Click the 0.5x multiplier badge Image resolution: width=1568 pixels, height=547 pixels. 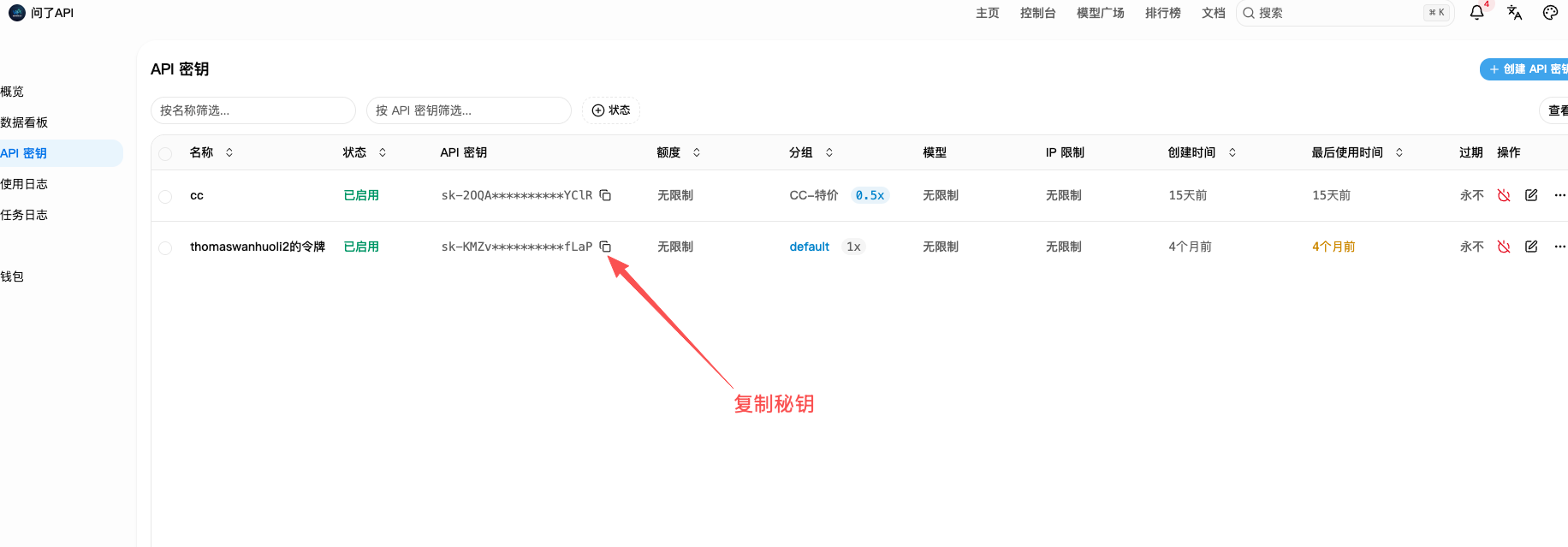870,195
